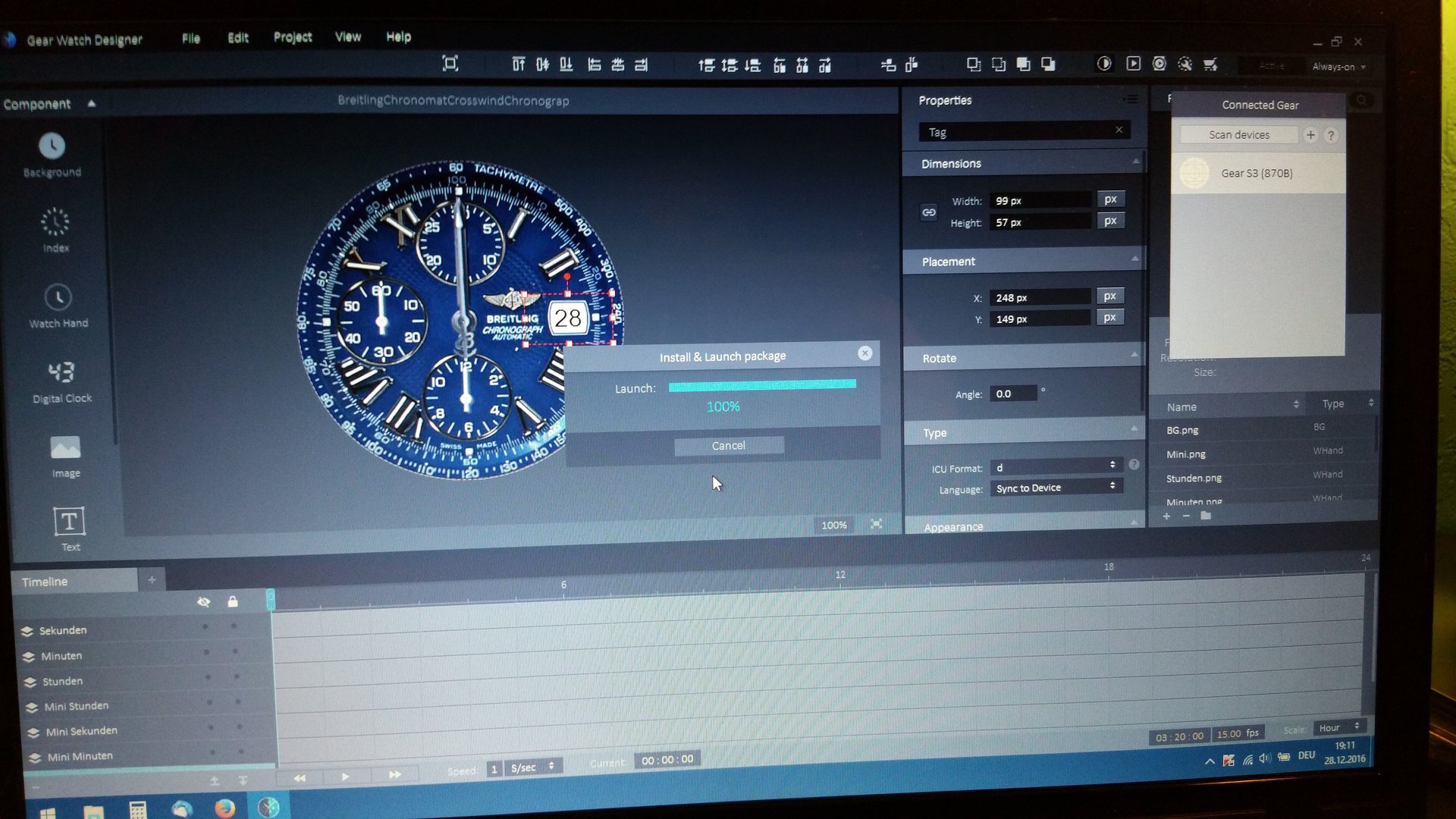The height and width of the screenshot is (819, 1456).
Task: Select the Digital Clock component
Action: pyautogui.click(x=61, y=381)
